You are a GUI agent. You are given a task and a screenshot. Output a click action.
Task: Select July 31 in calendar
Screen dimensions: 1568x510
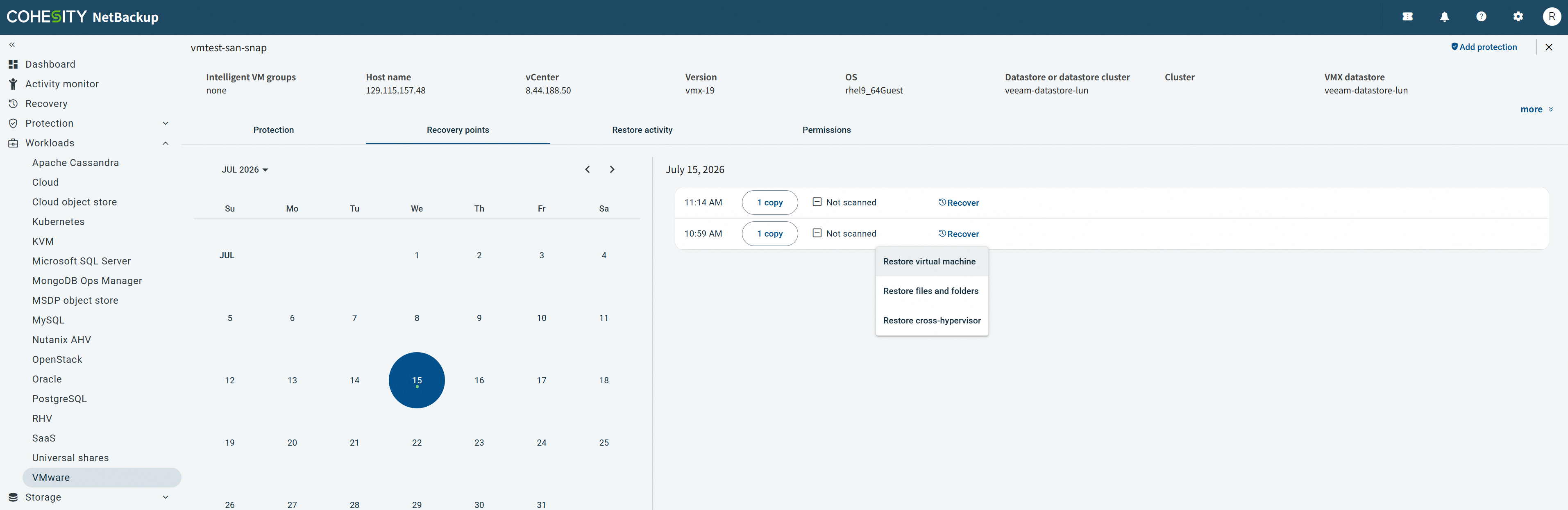[542, 505]
